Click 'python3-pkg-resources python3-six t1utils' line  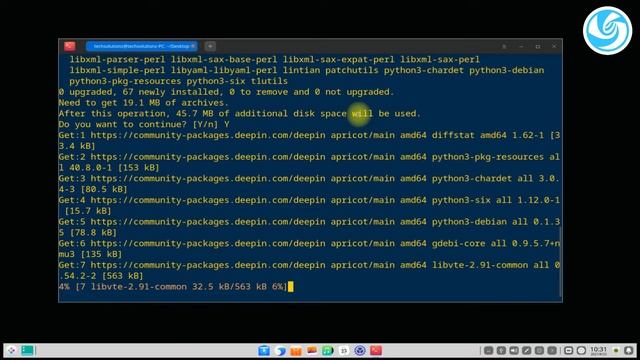178,81
